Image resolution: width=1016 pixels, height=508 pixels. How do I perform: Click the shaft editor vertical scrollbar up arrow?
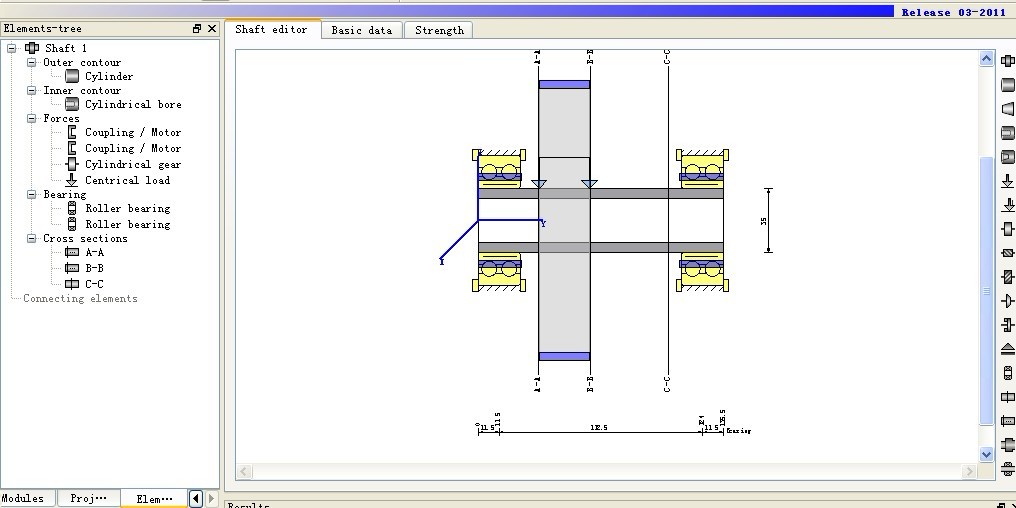tap(986, 59)
